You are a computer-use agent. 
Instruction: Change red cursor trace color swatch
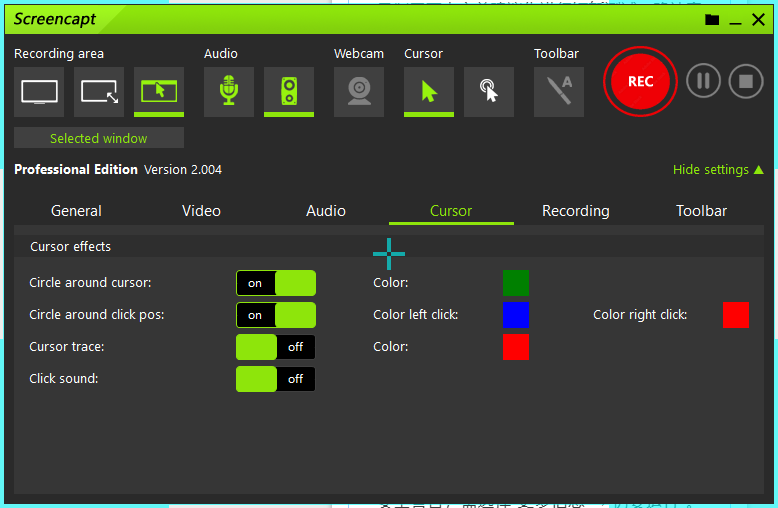pos(516,347)
